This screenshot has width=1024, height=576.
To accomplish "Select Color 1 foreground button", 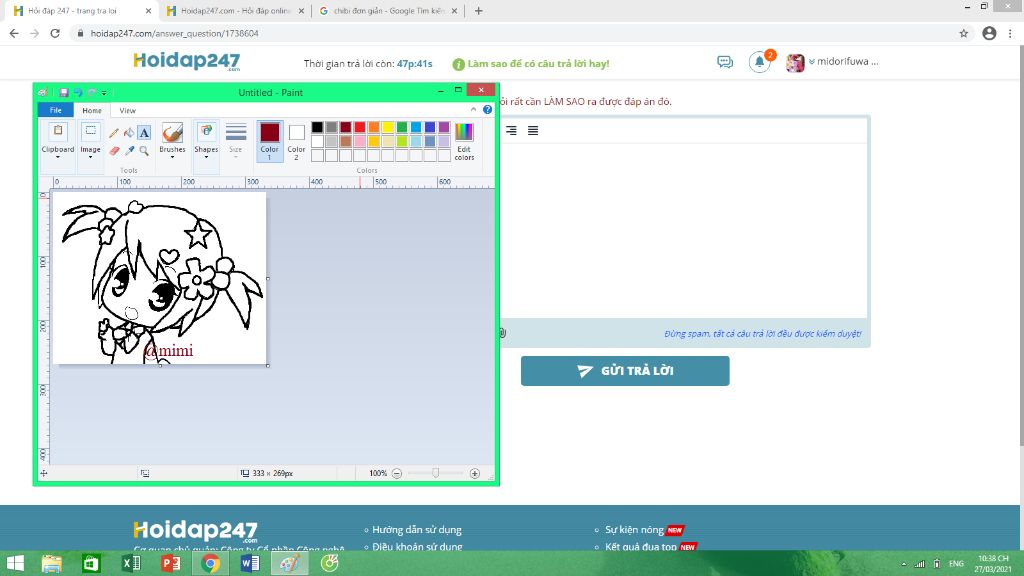I will coord(270,140).
